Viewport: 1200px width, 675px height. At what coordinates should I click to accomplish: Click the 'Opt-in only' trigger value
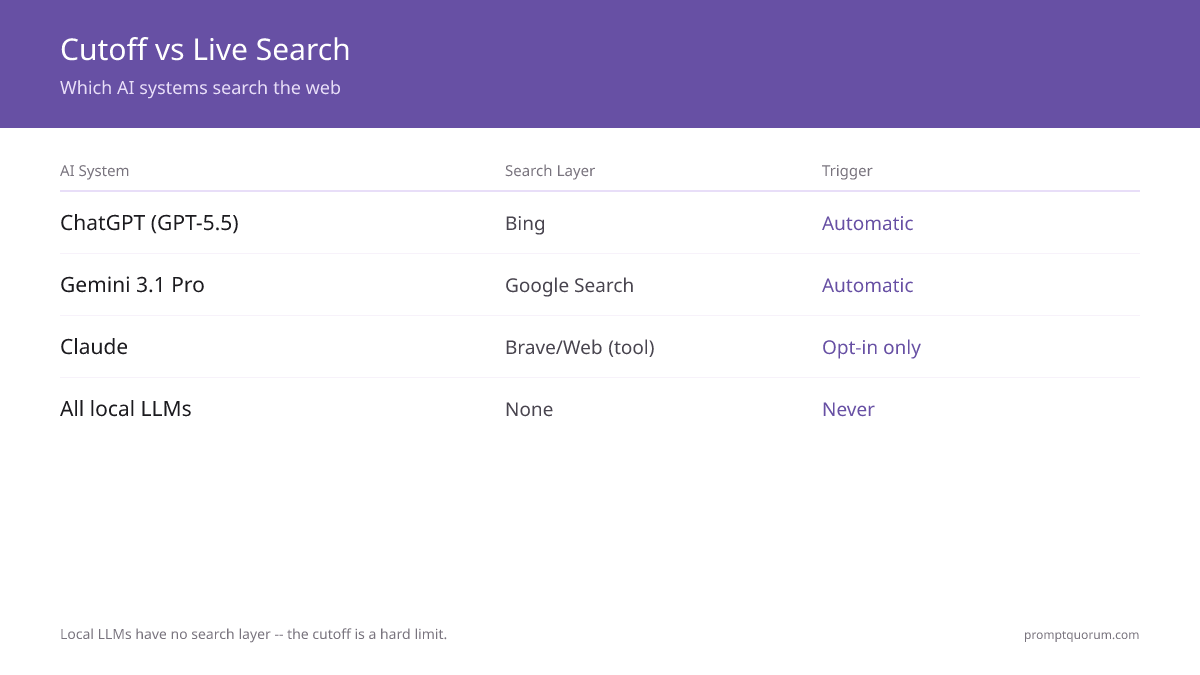coord(871,347)
